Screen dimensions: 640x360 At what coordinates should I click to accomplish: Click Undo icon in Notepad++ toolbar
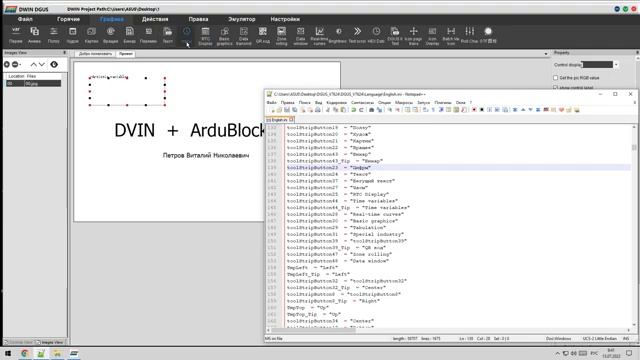(353, 110)
